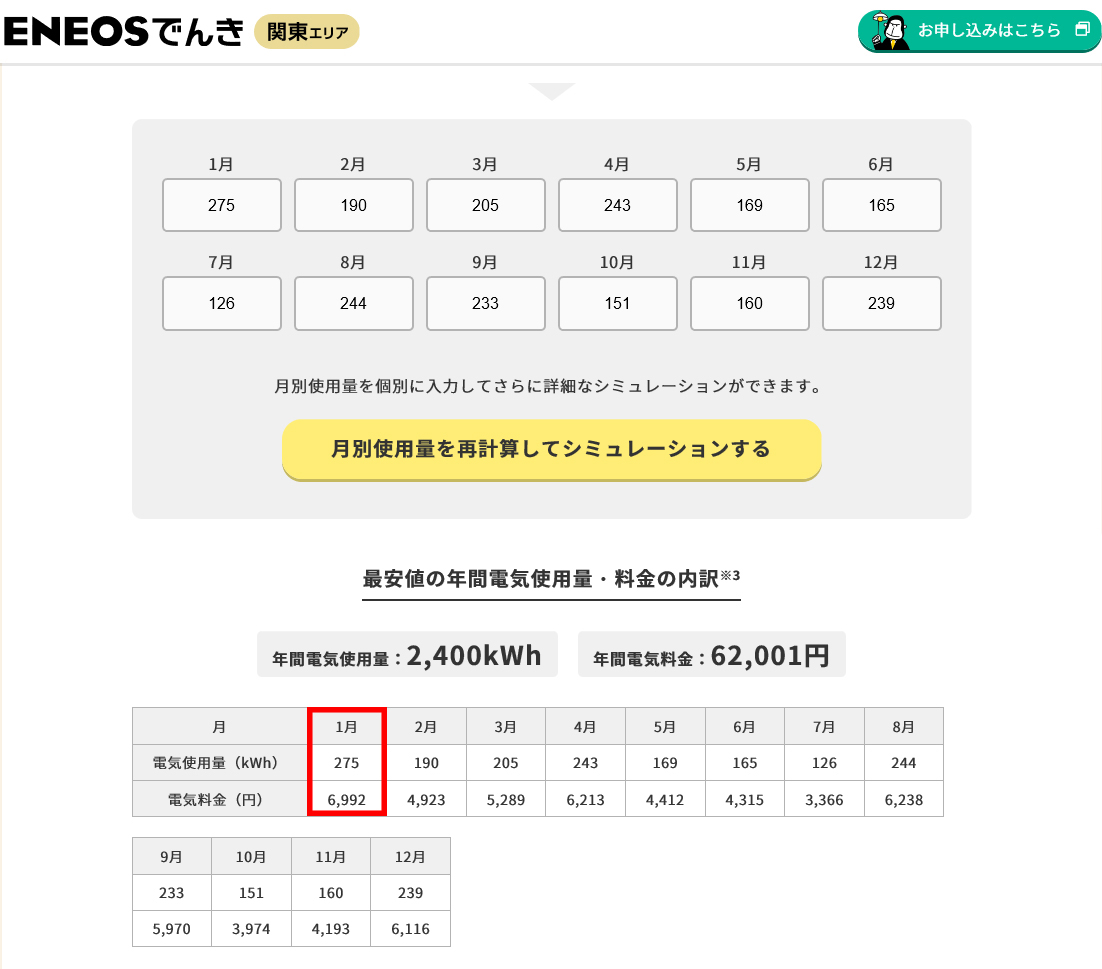The width and height of the screenshot is (1102, 969).
Task: Select the 1月 usage field showing 275
Action: [221, 205]
